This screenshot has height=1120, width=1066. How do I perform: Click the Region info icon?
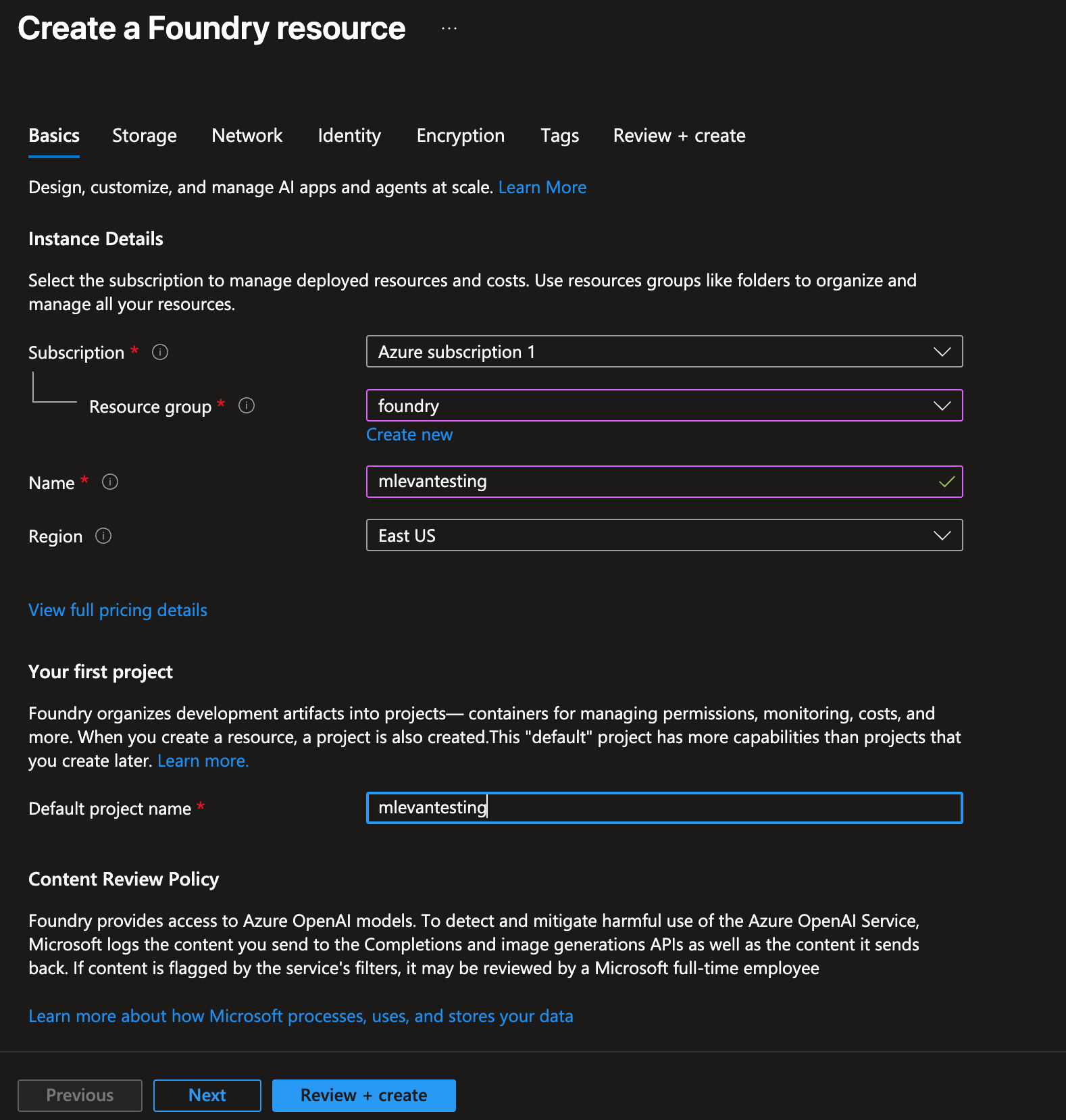(x=103, y=536)
